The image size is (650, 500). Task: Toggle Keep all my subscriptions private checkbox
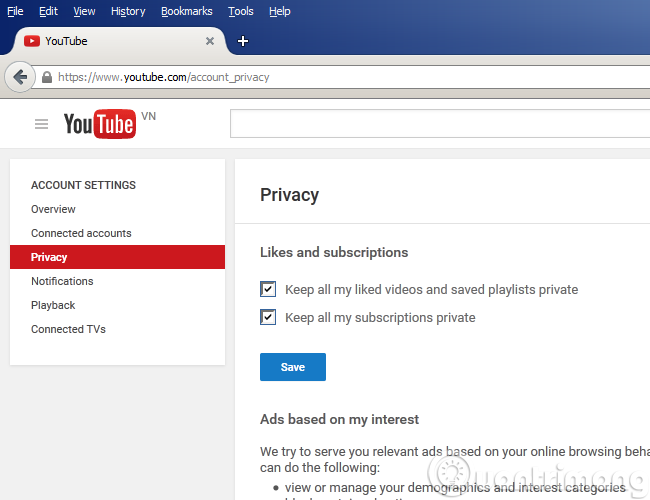[268, 317]
